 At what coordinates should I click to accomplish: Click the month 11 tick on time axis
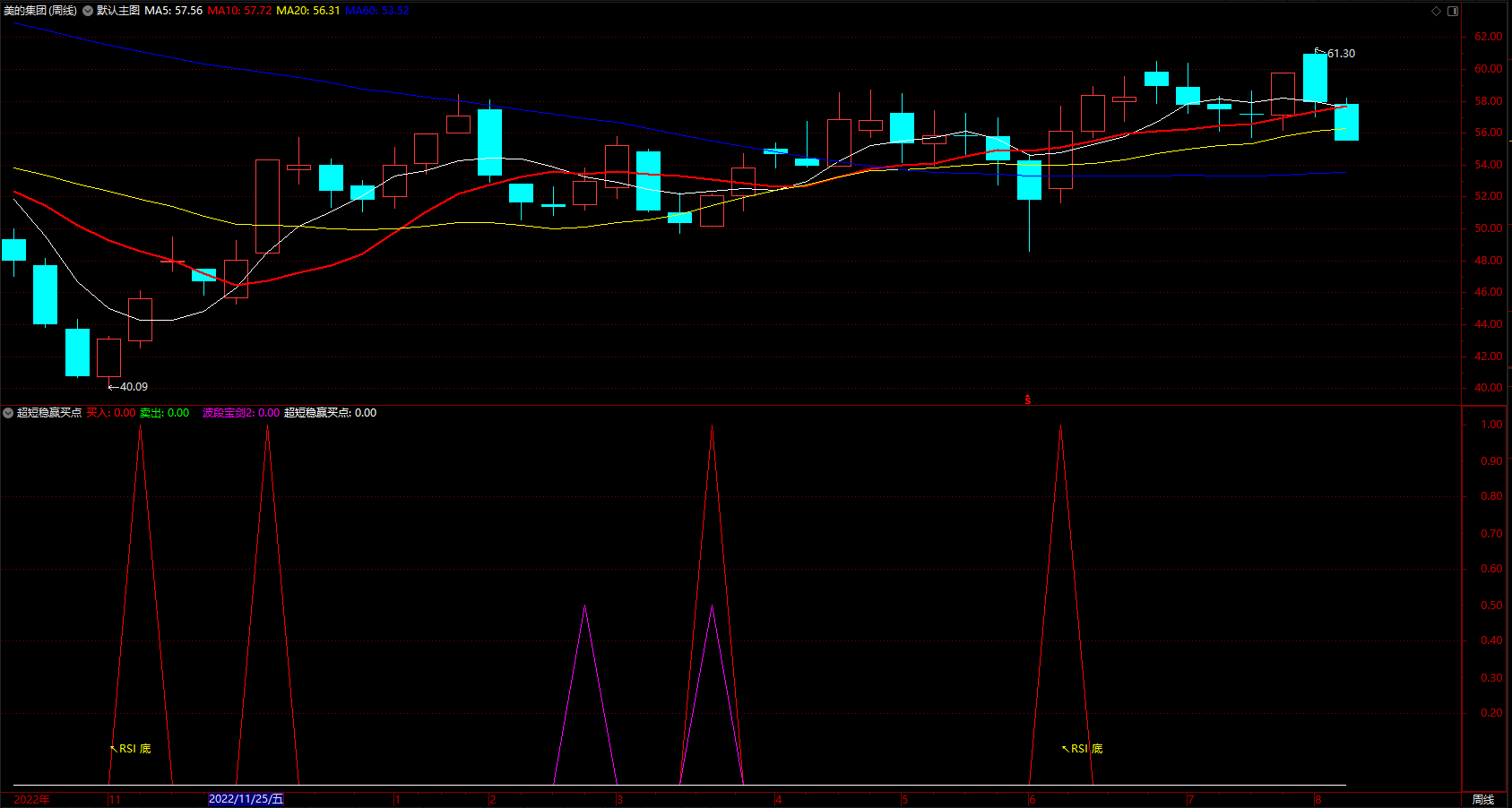[x=115, y=799]
